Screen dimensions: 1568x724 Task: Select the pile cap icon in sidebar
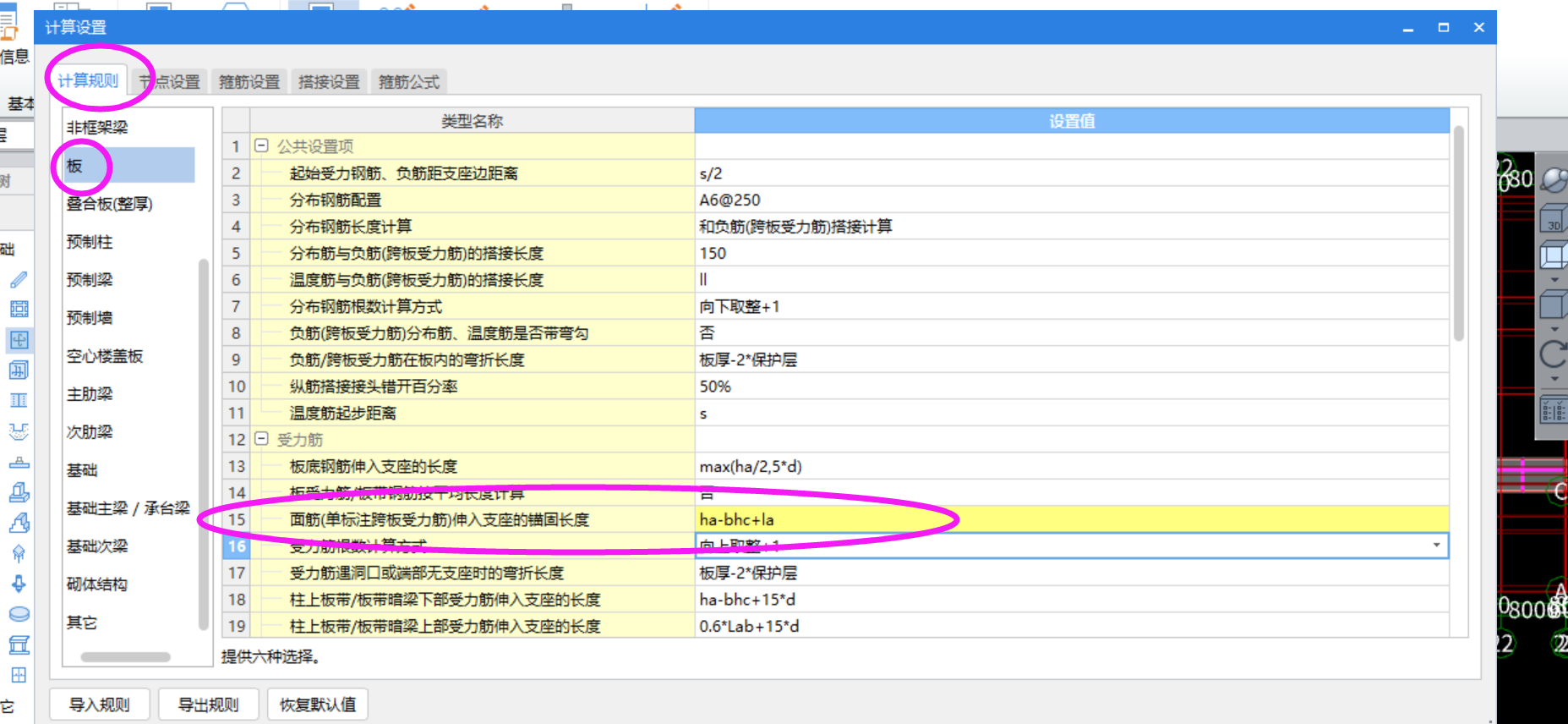pos(19,553)
